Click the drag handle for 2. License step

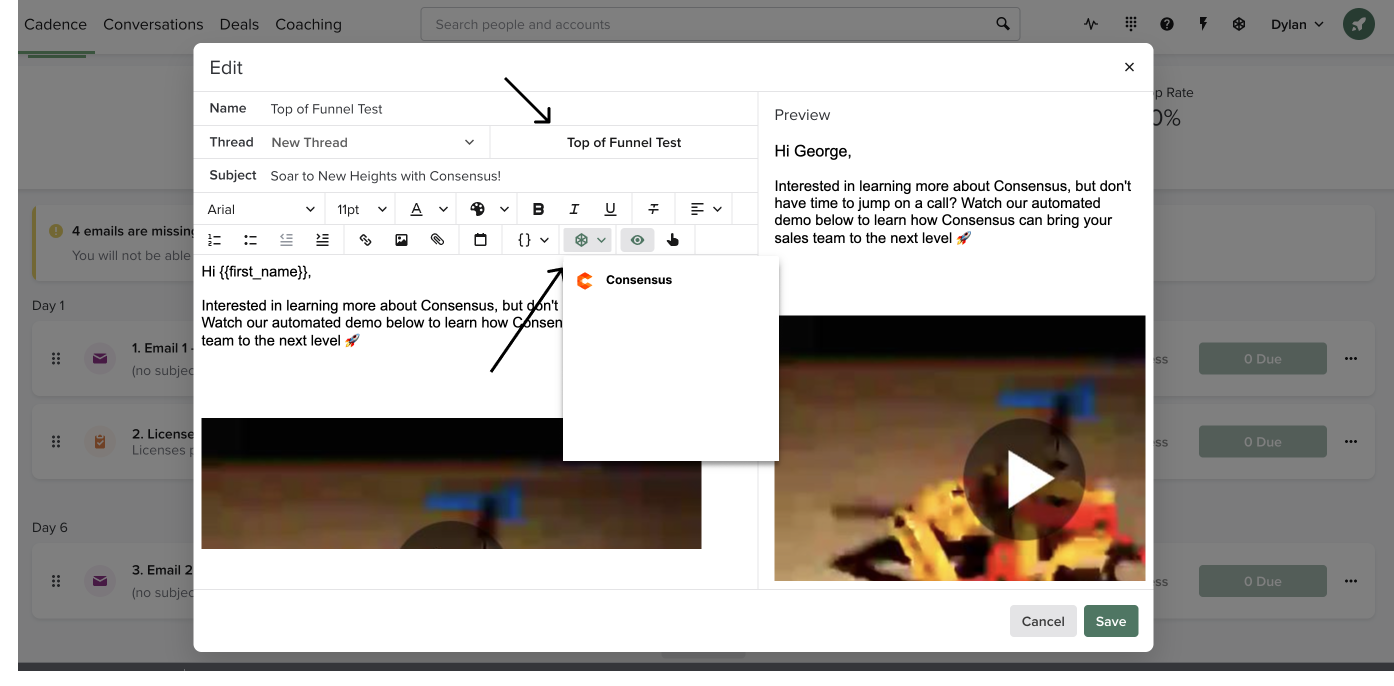pyautogui.click(x=56, y=441)
